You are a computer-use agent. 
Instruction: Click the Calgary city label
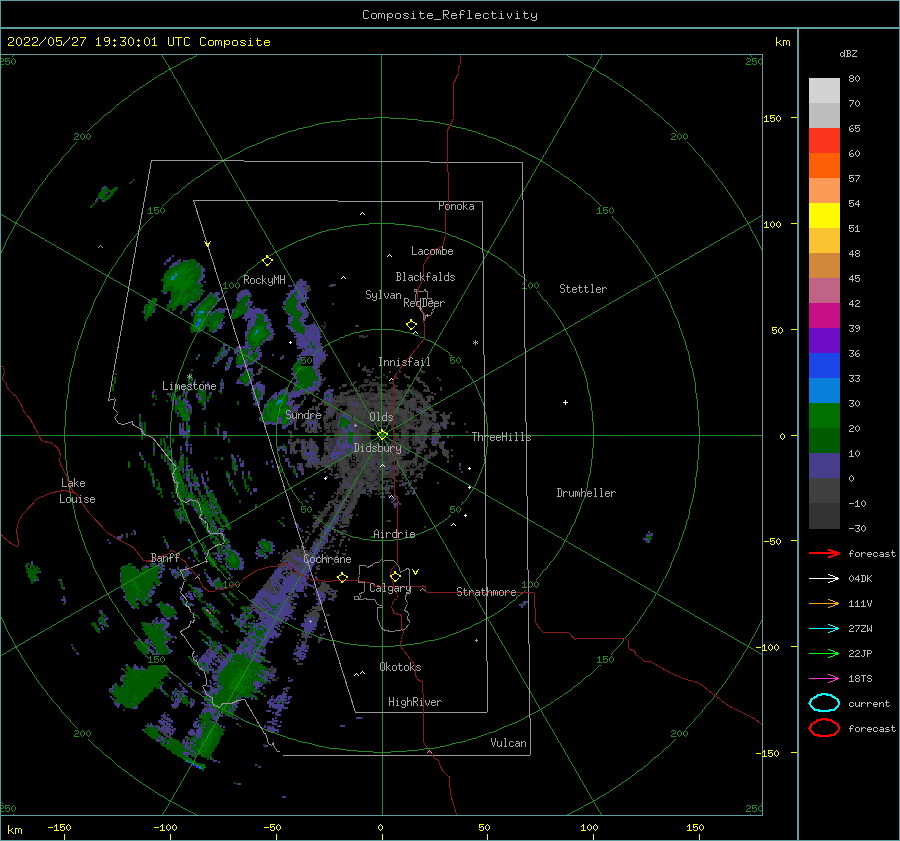tap(390, 588)
